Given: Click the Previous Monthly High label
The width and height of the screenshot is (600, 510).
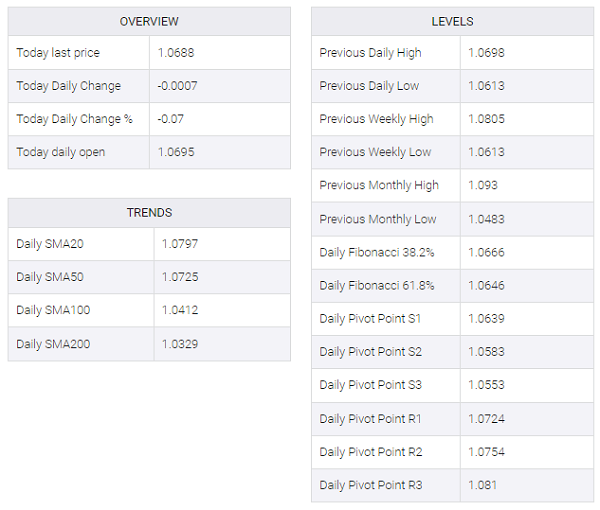Looking at the screenshot, I should (379, 185).
